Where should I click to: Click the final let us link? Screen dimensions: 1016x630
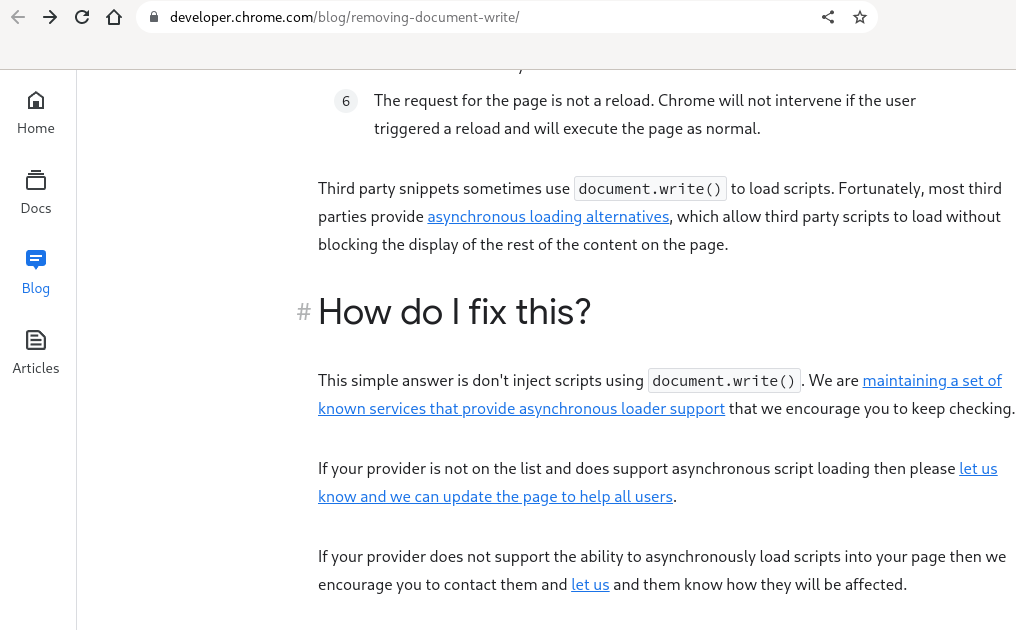point(590,584)
